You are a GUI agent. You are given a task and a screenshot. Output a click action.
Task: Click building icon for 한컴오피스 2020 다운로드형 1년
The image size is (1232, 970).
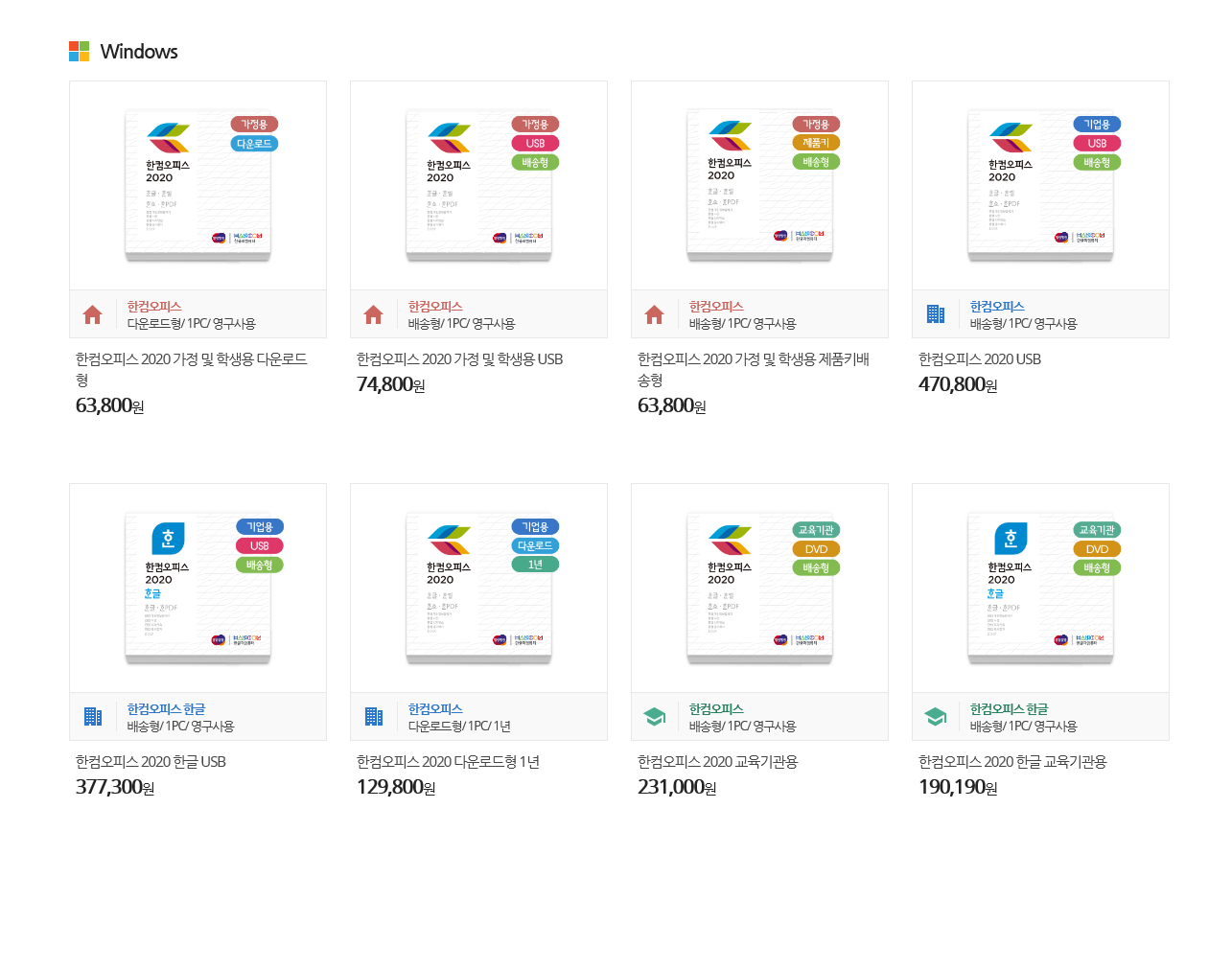(374, 717)
